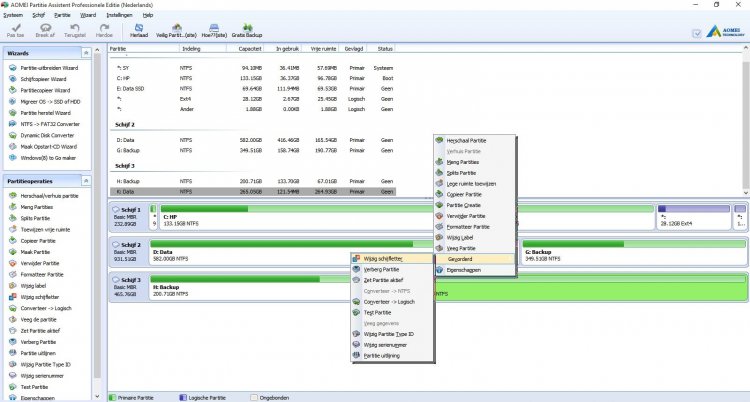Choose Herschaal Partitie in context menu
Viewport: 750px width, 402px height.
475,141
